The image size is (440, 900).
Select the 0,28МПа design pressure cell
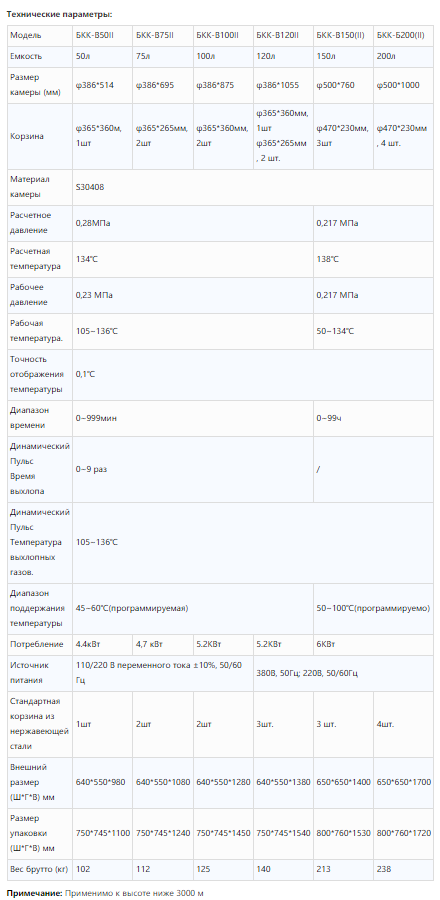[193, 223]
